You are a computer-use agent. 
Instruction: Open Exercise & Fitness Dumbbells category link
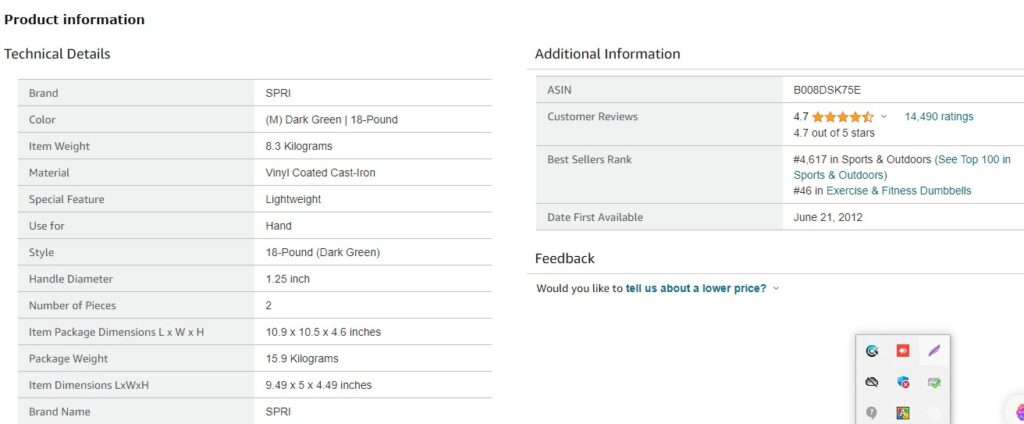point(899,191)
